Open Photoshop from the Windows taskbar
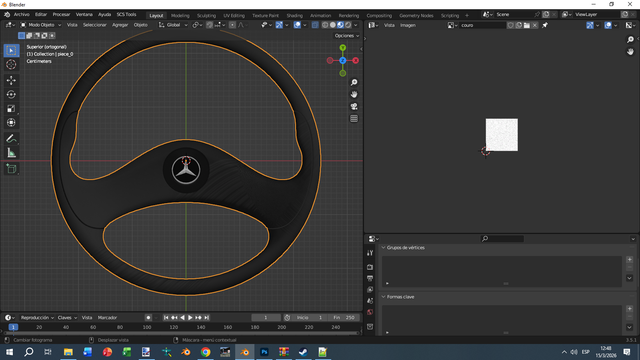This screenshot has height=360, width=640. point(264,352)
